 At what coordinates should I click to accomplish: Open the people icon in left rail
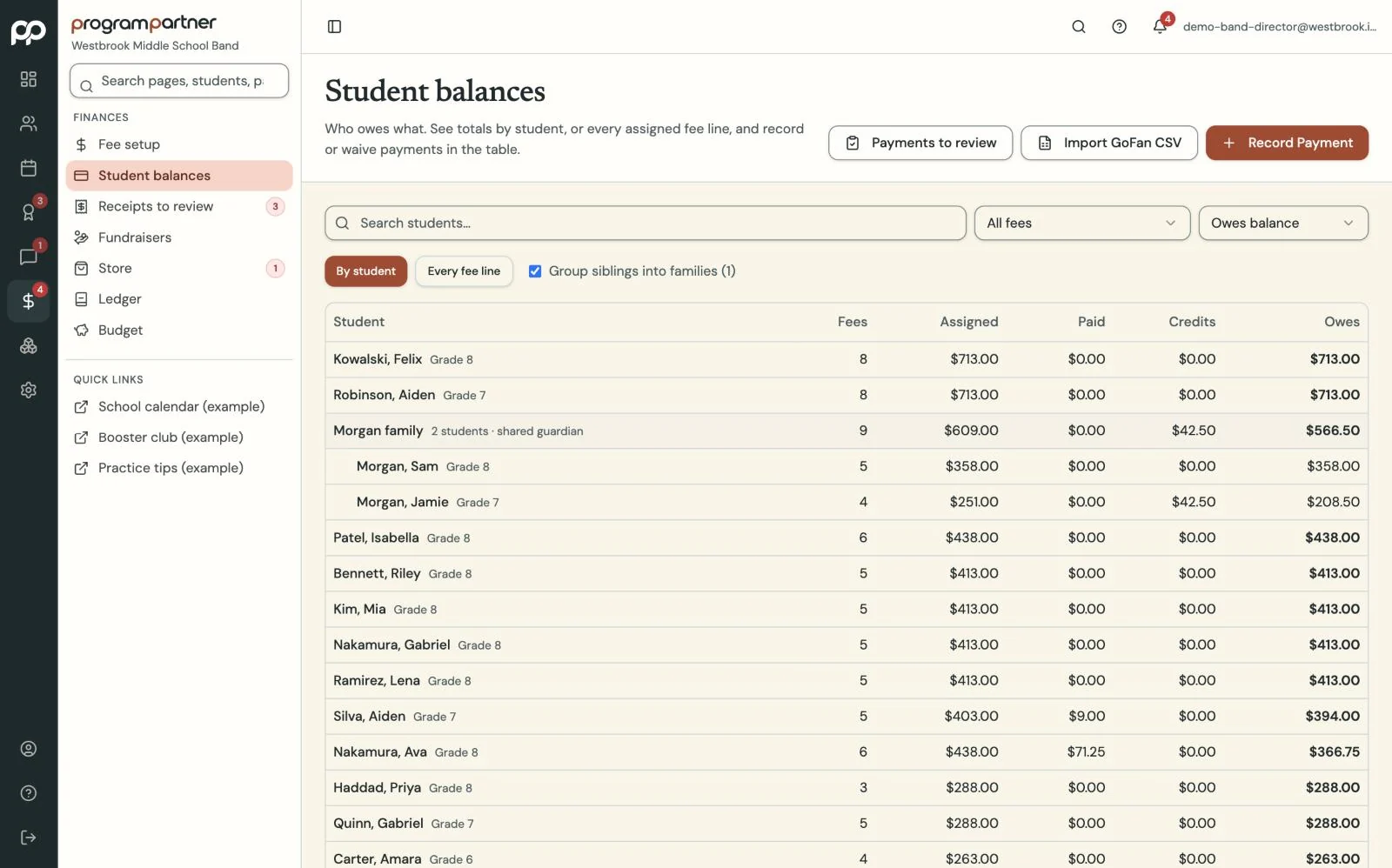29,124
